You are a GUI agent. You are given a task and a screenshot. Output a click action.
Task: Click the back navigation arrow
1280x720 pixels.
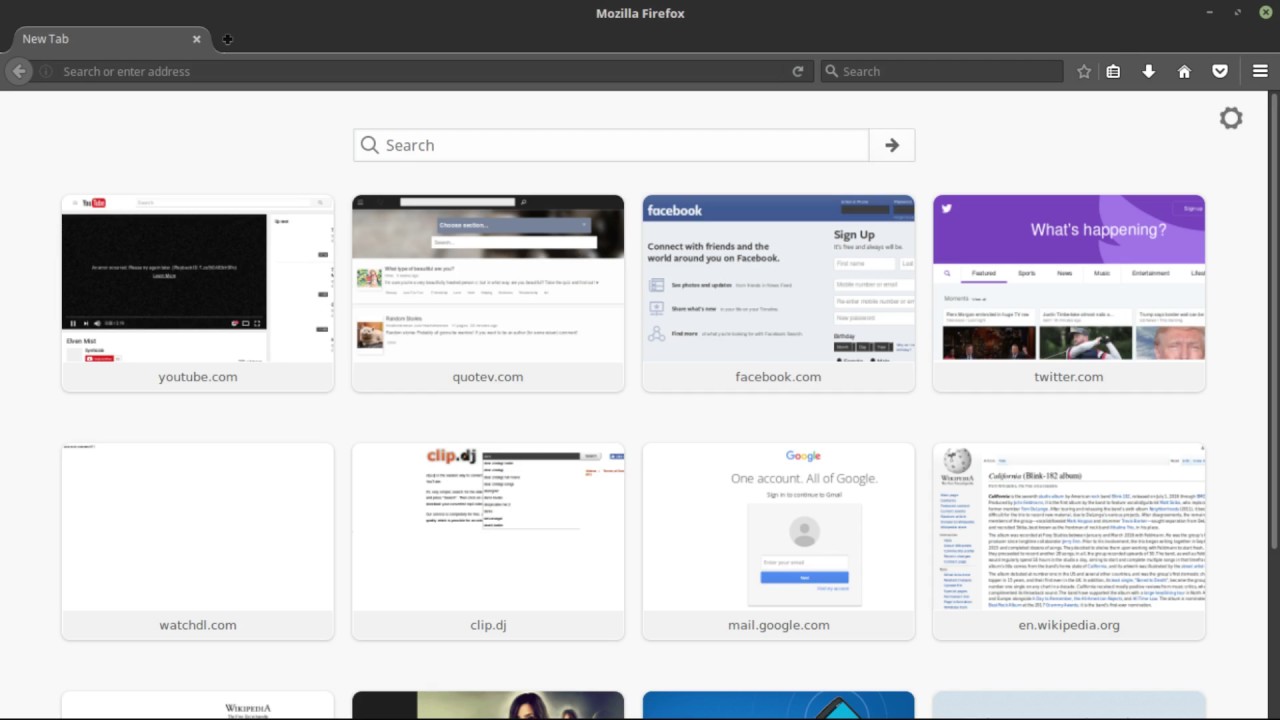pyautogui.click(x=18, y=71)
